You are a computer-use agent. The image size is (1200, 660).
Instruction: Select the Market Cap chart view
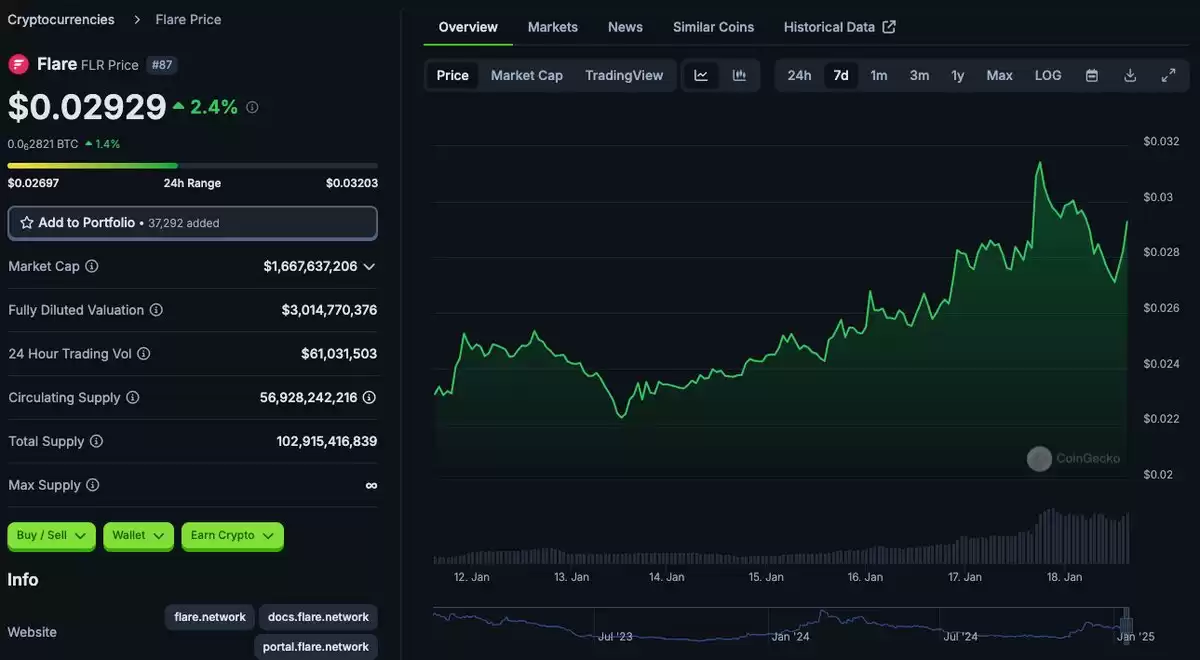tap(527, 75)
